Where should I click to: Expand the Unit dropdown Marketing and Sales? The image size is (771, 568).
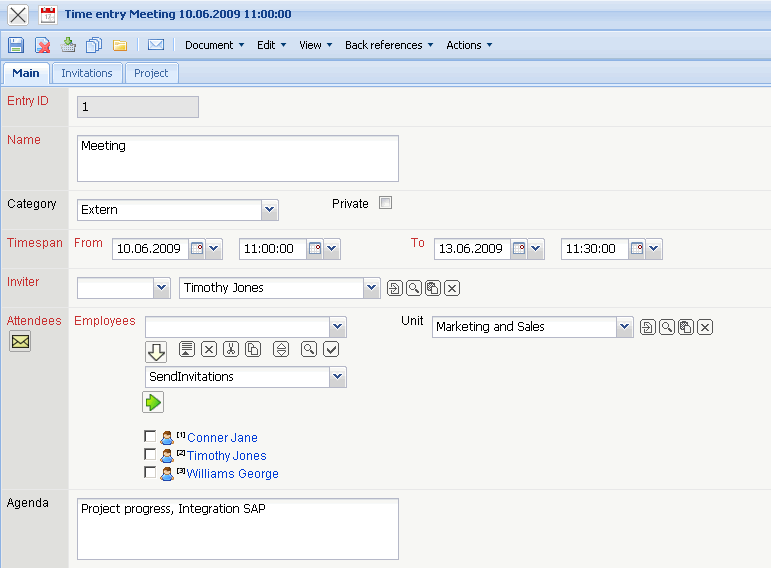(x=625, y=327)
